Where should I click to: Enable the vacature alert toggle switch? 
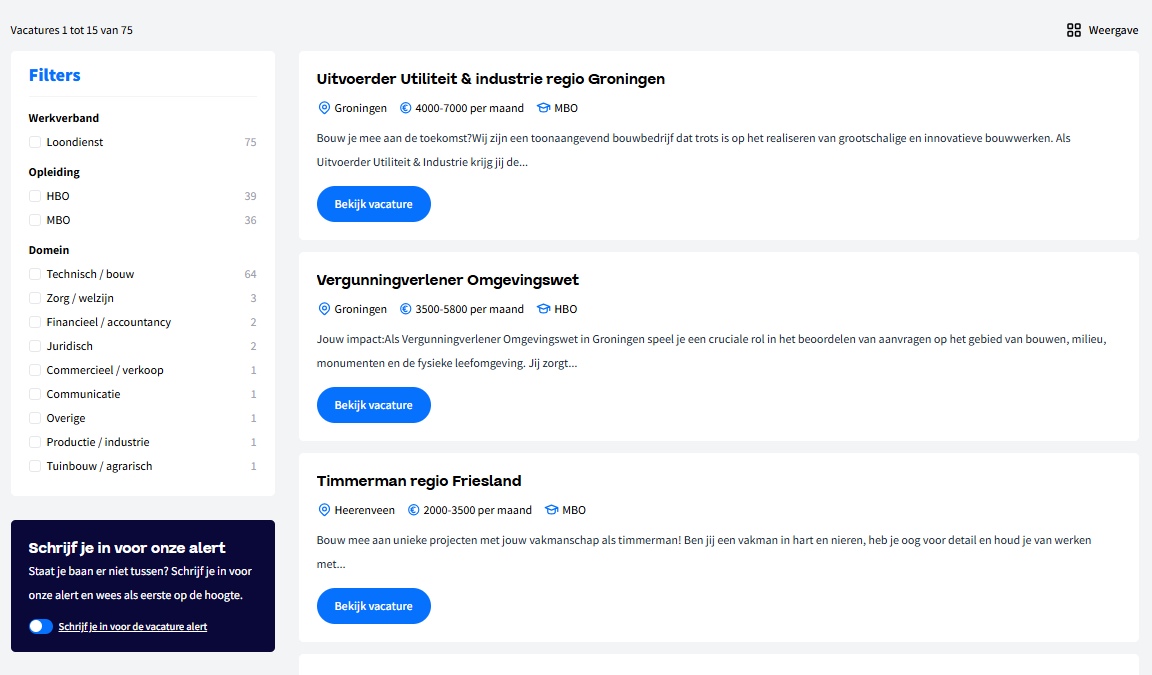coord(41,626)
